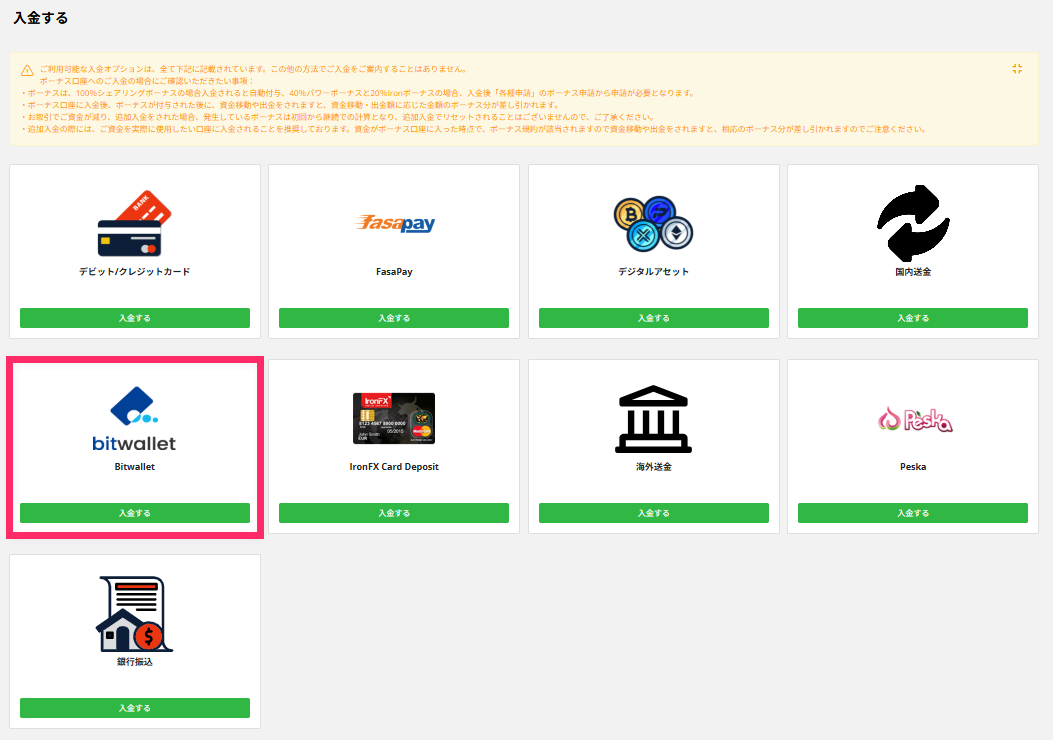This screenshot has height=740, width=1053.
Task: Click the FasaPay card label text
Action: (394, 272)
